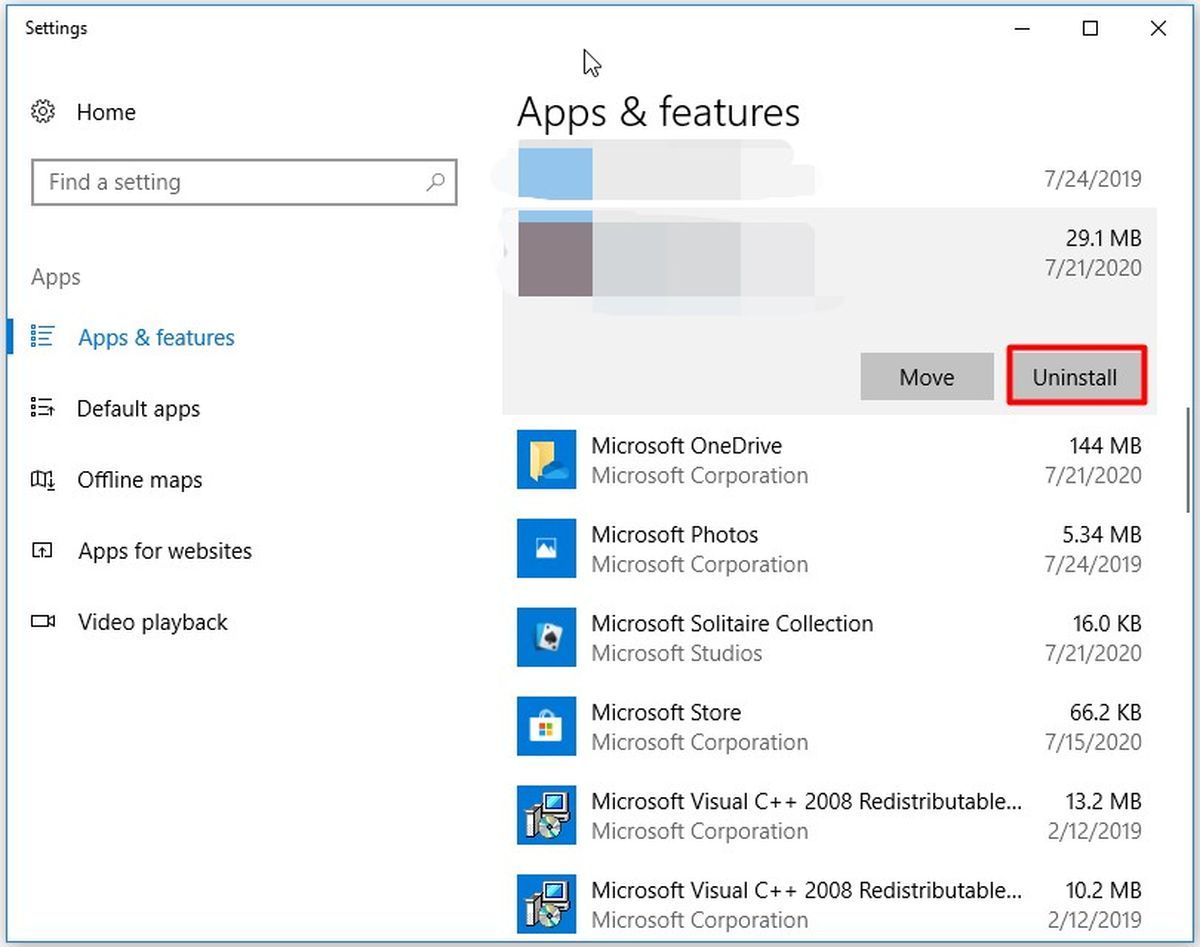Click the Apps for websites icon
The height and width of the screenshot is (947, 1200).
pyautogui.click(x=42, y=551)
